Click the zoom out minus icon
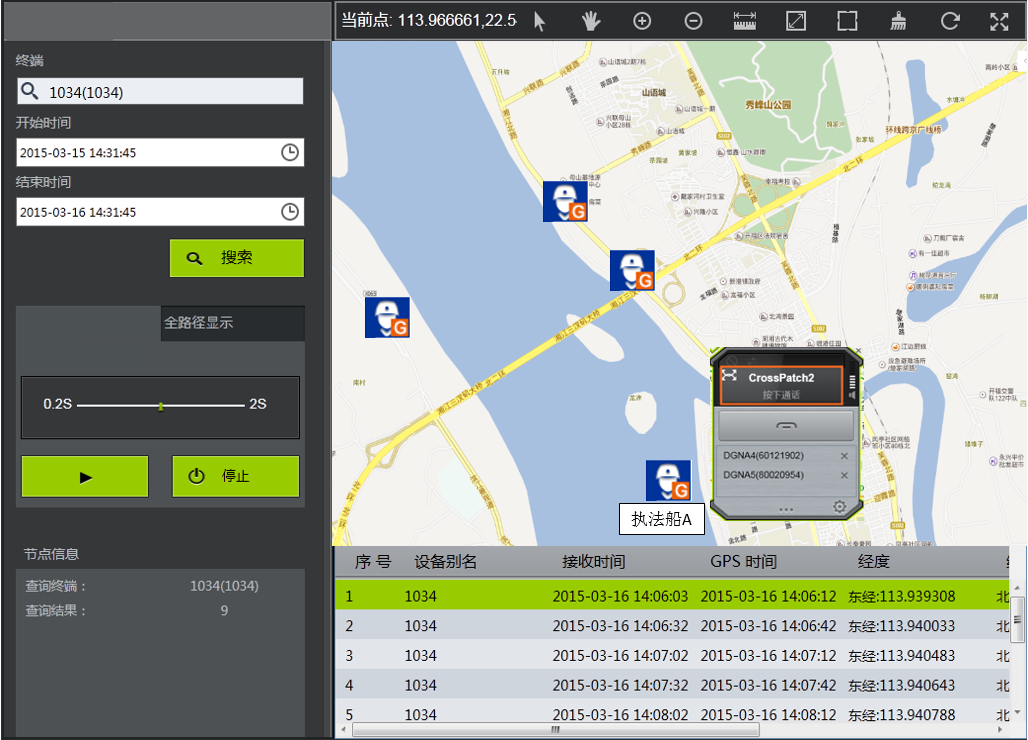The image size is (1028, 740). pyautogui.click(x=693, y=21)
